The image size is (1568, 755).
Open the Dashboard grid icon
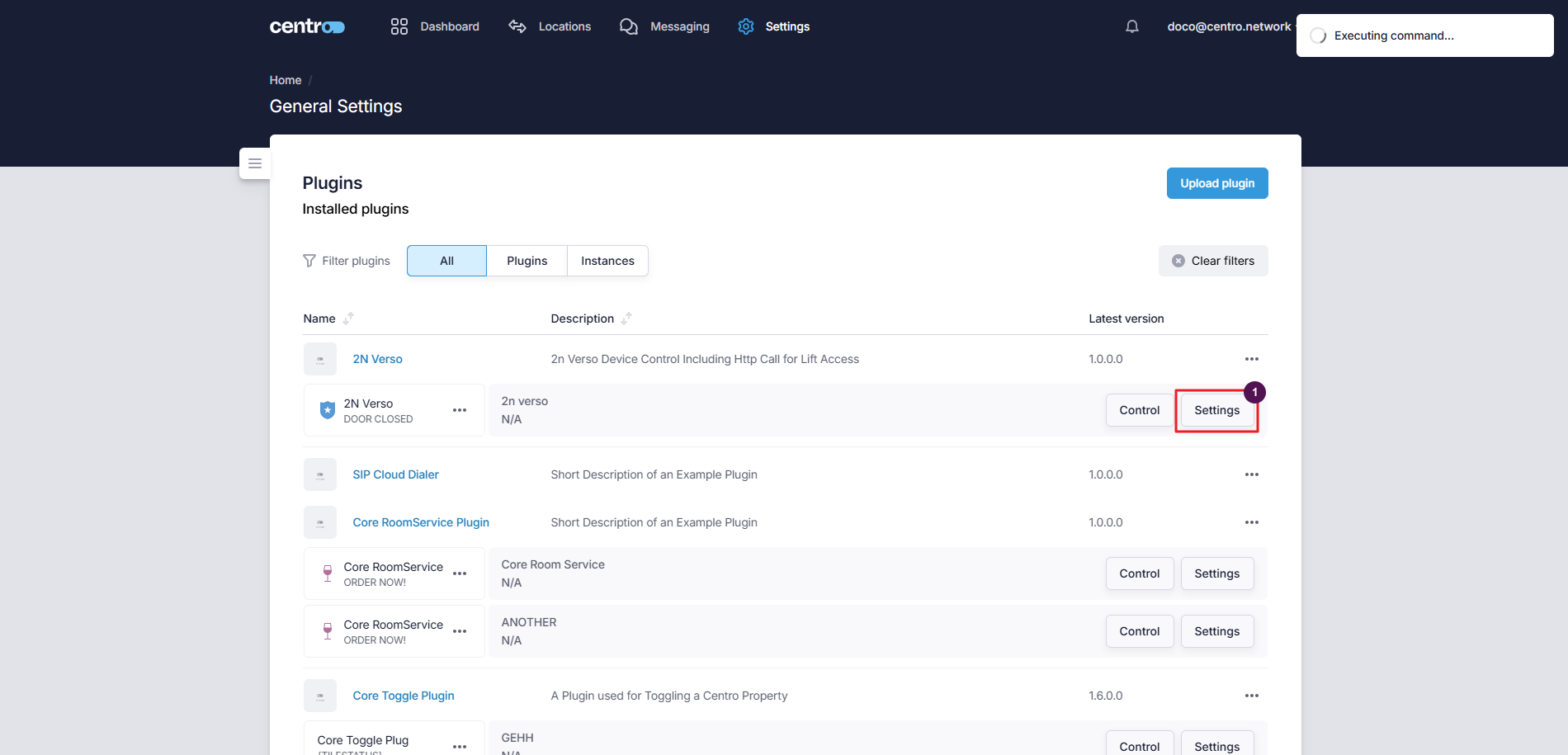click(x=399, y=26)
